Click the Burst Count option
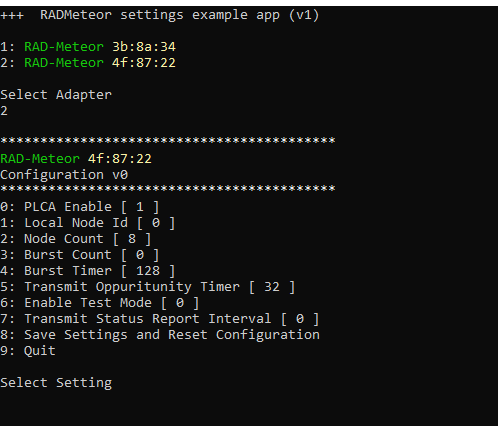 click(x=80, y=255)
